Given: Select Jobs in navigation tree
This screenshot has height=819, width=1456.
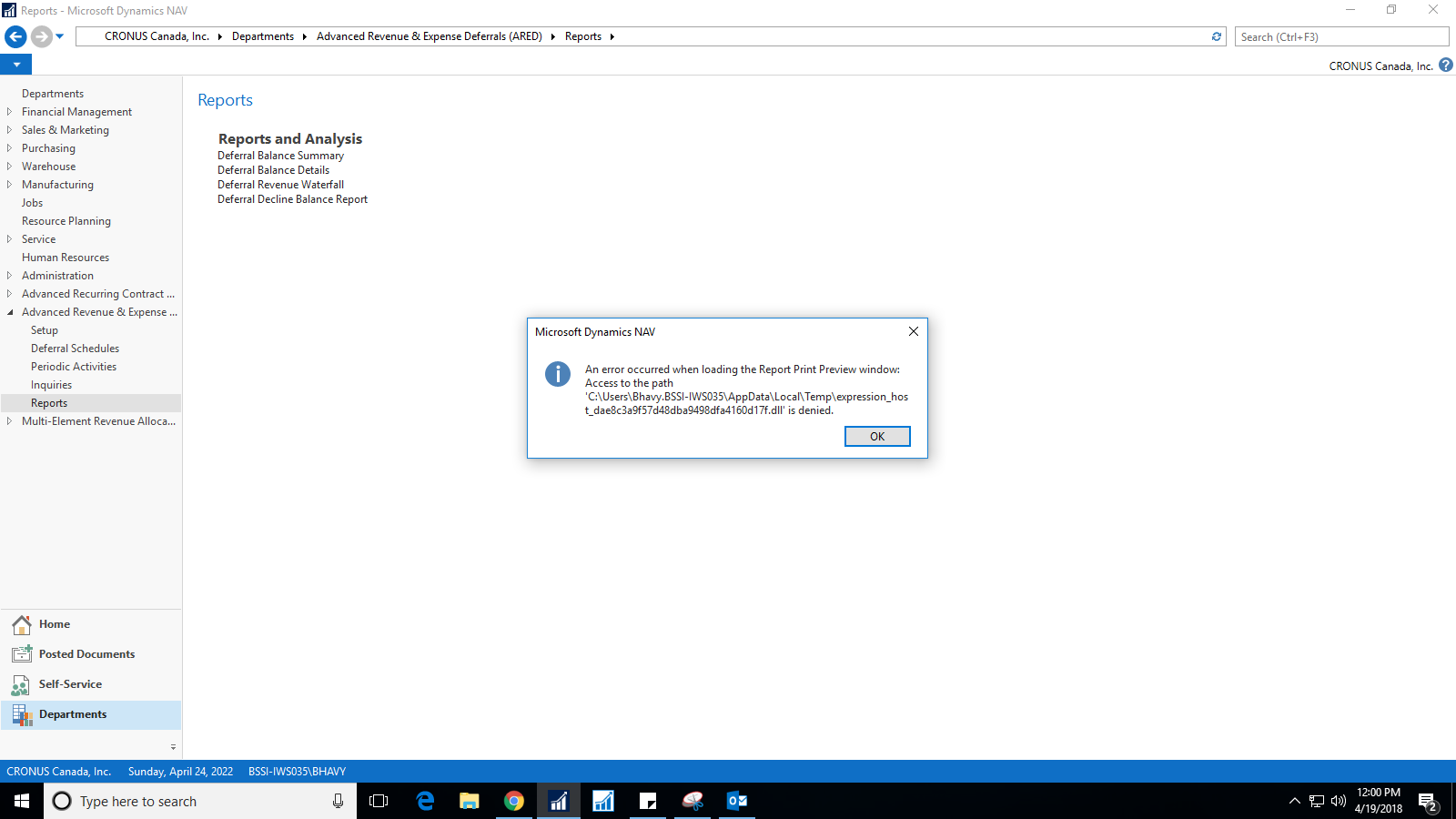Looking at the screenshot, I should (x=33, y=203).
